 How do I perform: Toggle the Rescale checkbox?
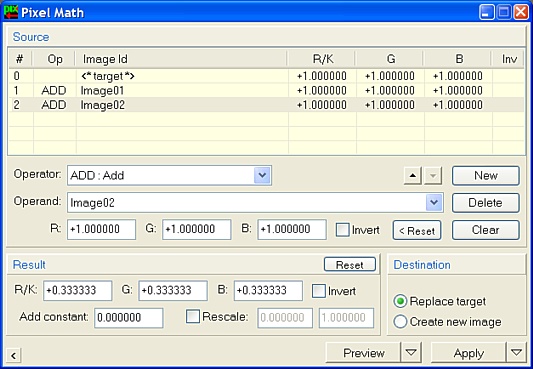pyautogui.click(x=193, y=316)
